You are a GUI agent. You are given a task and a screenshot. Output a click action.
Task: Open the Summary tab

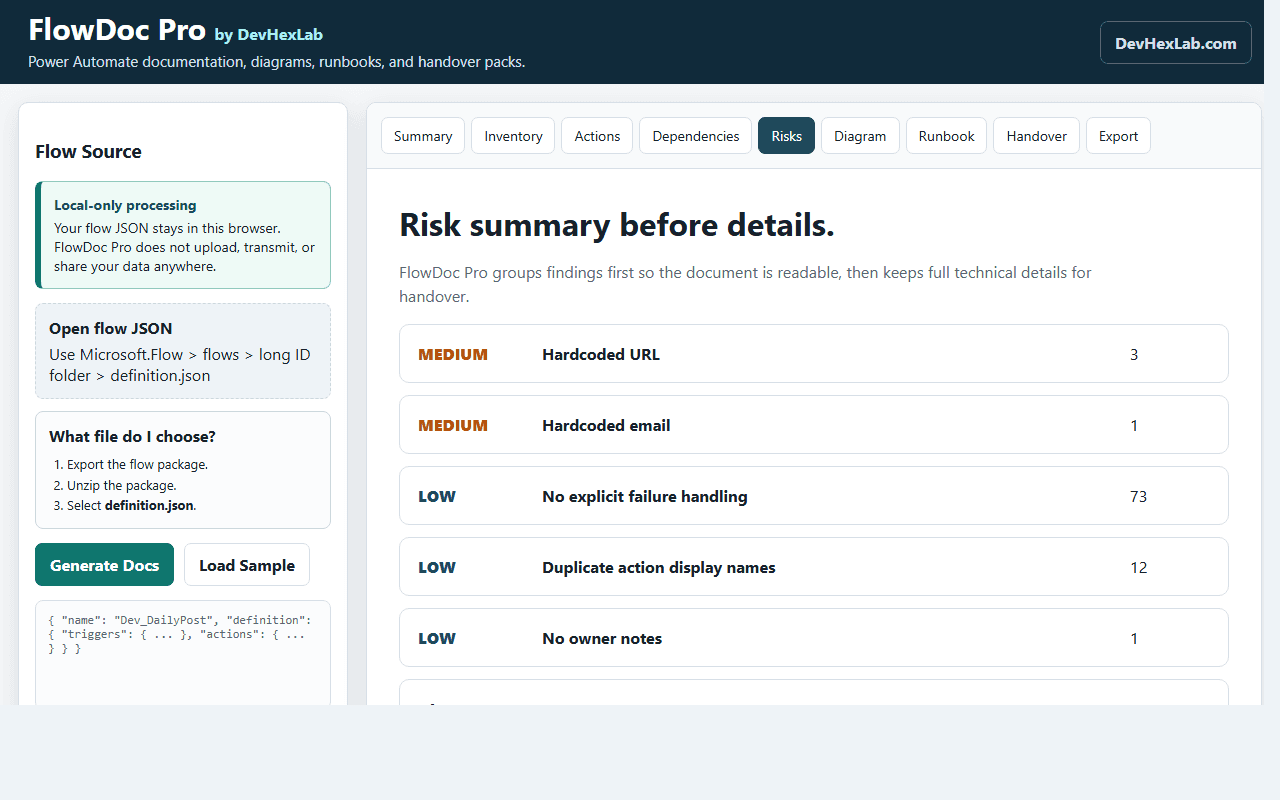tap(423, 136)
